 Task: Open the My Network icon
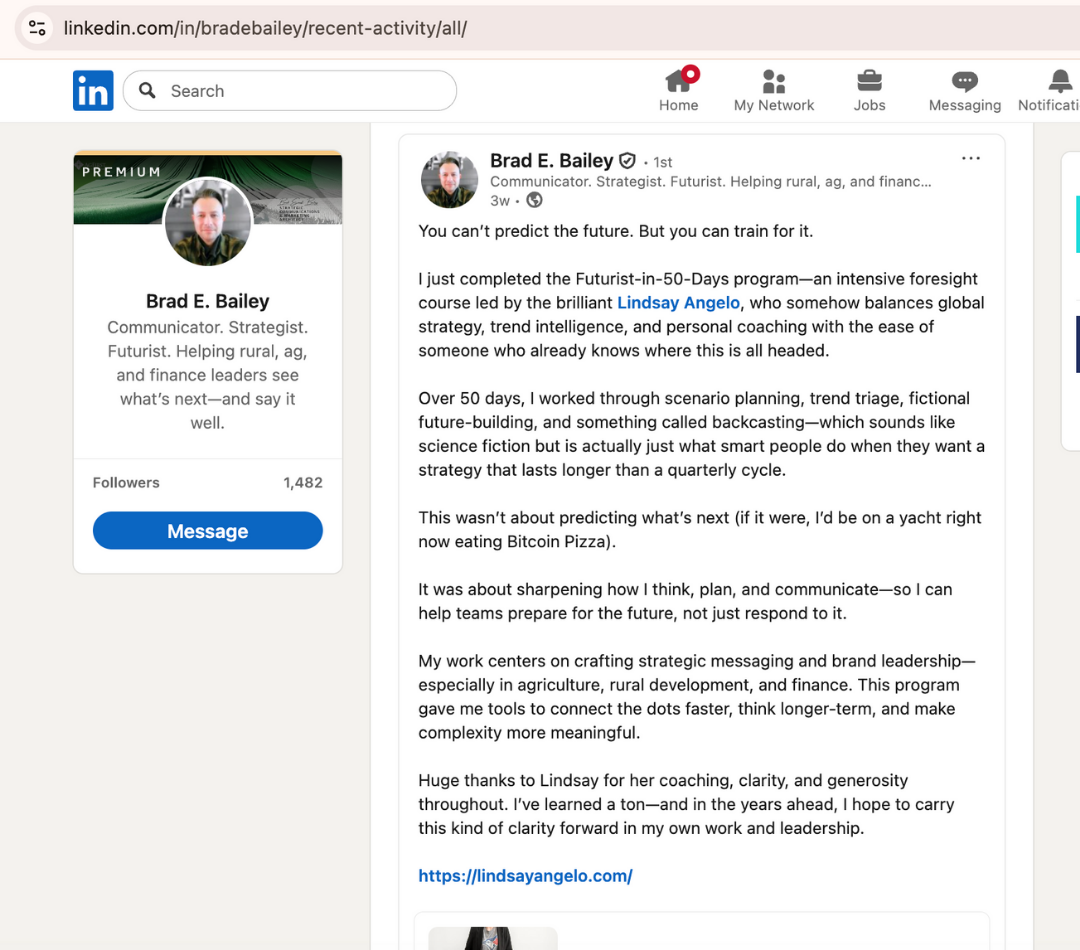point(773,90)
